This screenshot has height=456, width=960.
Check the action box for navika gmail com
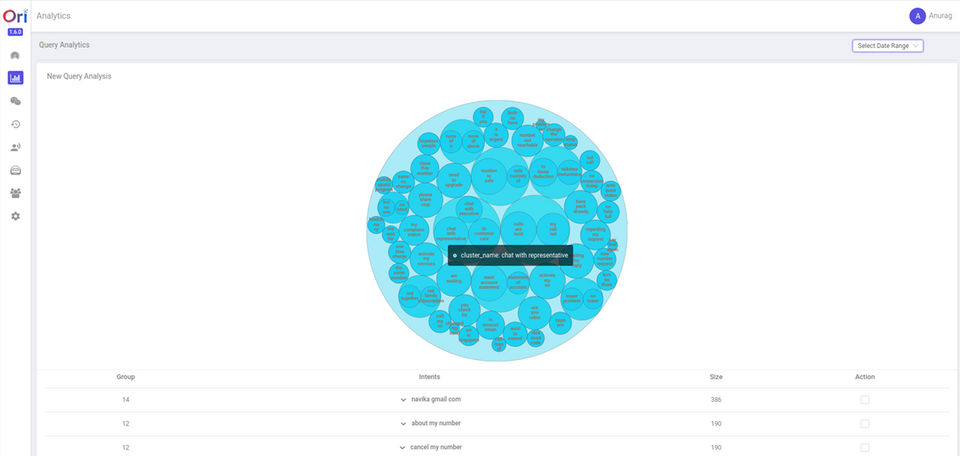(864, 400)
